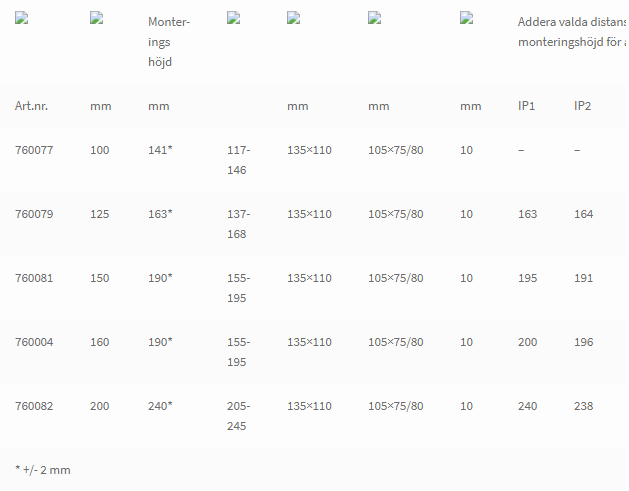Select article number 760077

point(34,150)
